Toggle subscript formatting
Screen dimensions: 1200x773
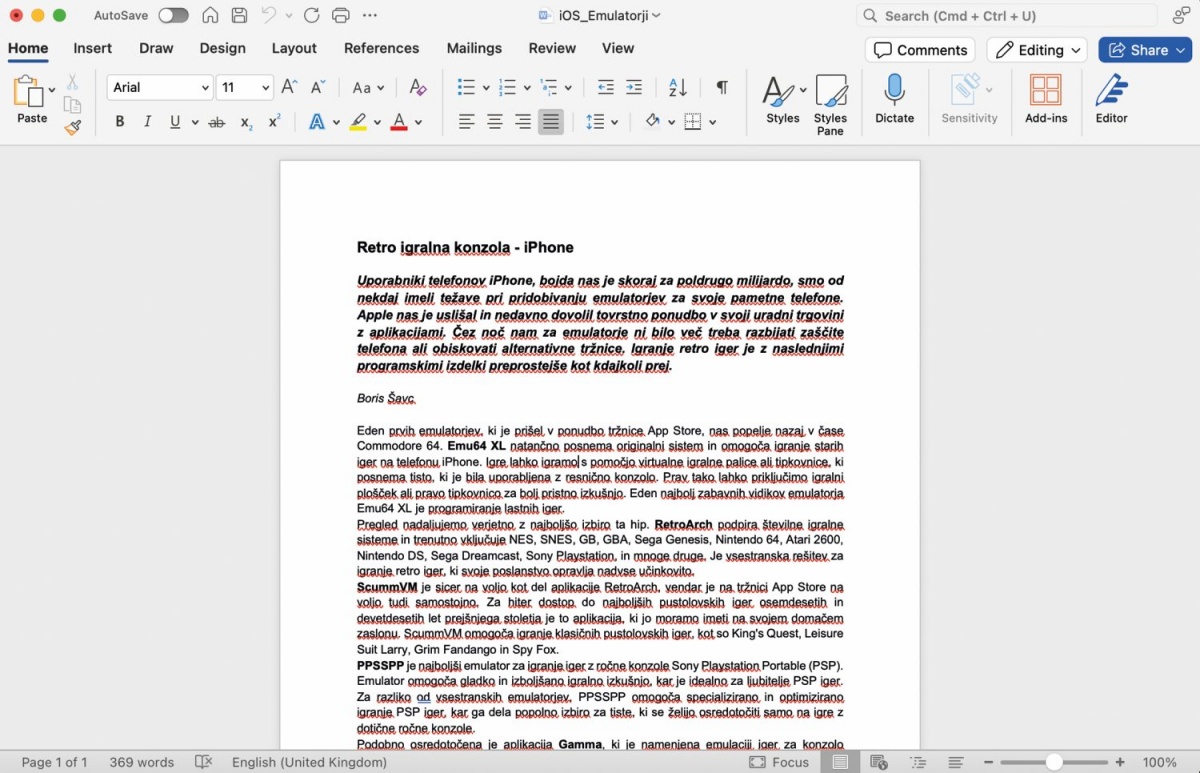[246, 122]
